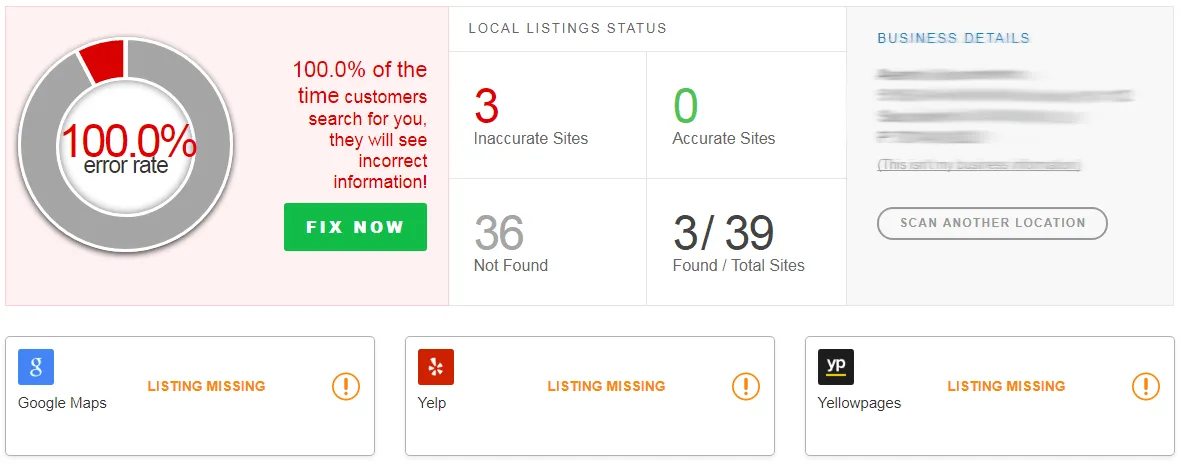Click the Yelp LISTING MISSING text
The width and height of the screenshot is (1181, 466).
pyautogui.click(x=606, y=386)
